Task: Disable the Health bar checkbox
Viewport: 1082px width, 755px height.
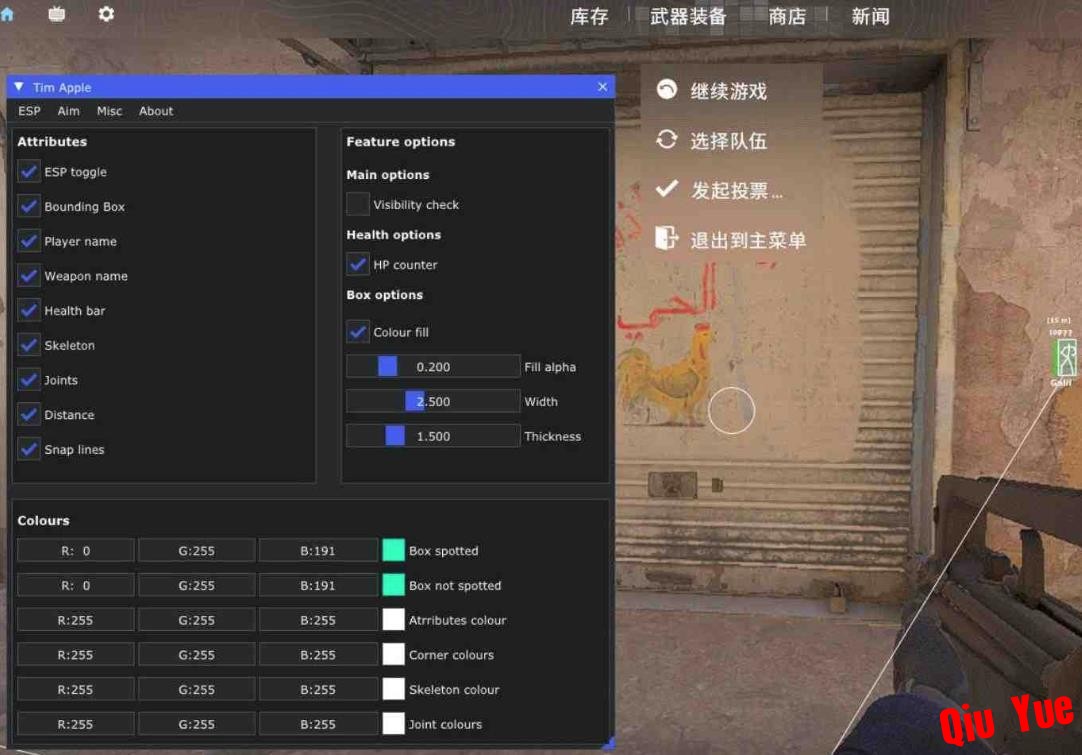Action: (x=28, y=310)
